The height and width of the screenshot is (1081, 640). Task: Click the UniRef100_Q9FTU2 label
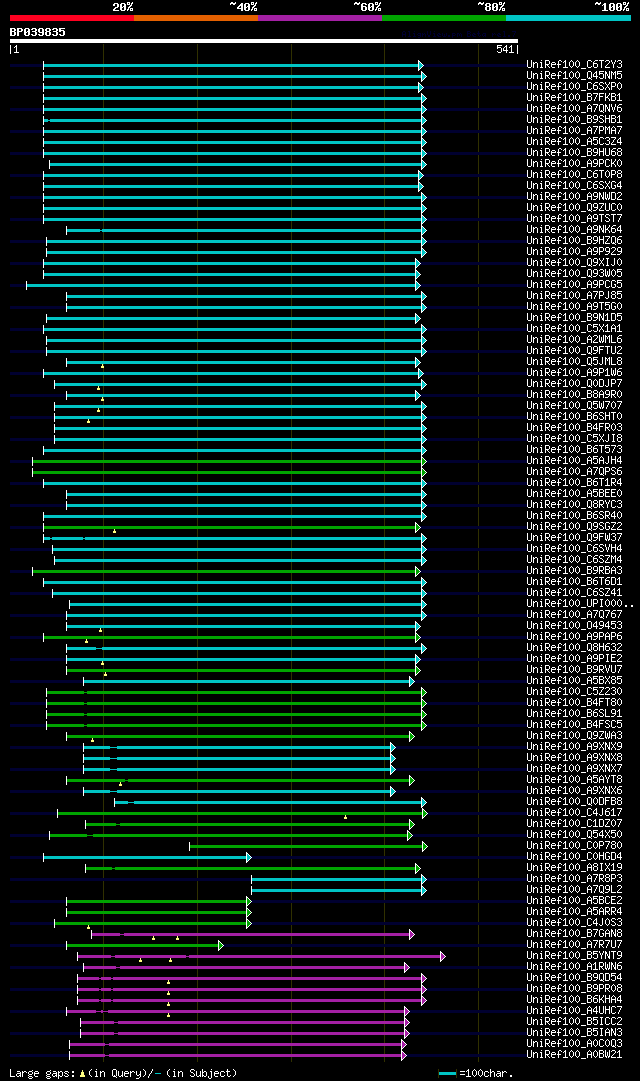coord(574,351)
